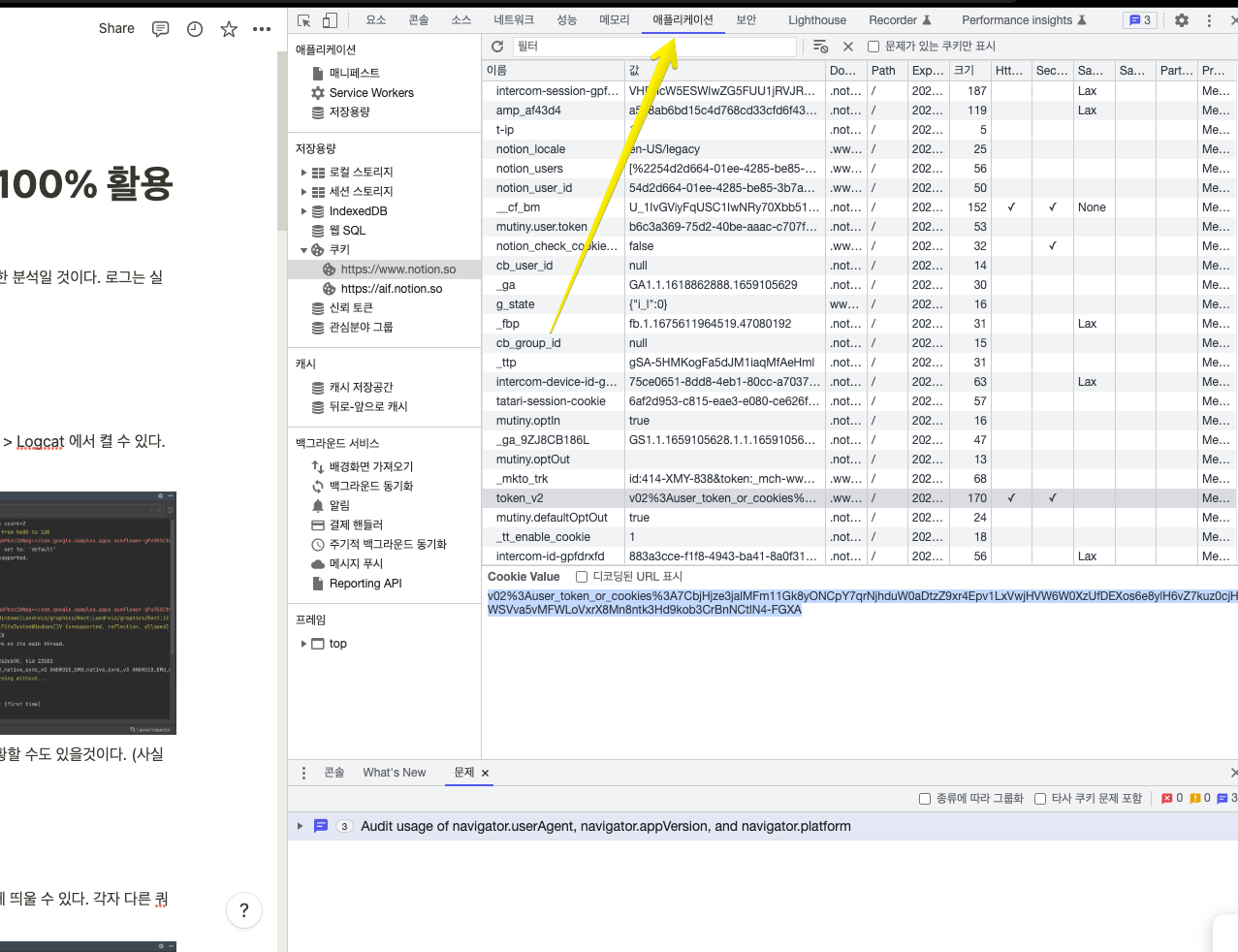Open Notion page history clock icon
This screenshot has height=952, width=1238.
point(195,29)
